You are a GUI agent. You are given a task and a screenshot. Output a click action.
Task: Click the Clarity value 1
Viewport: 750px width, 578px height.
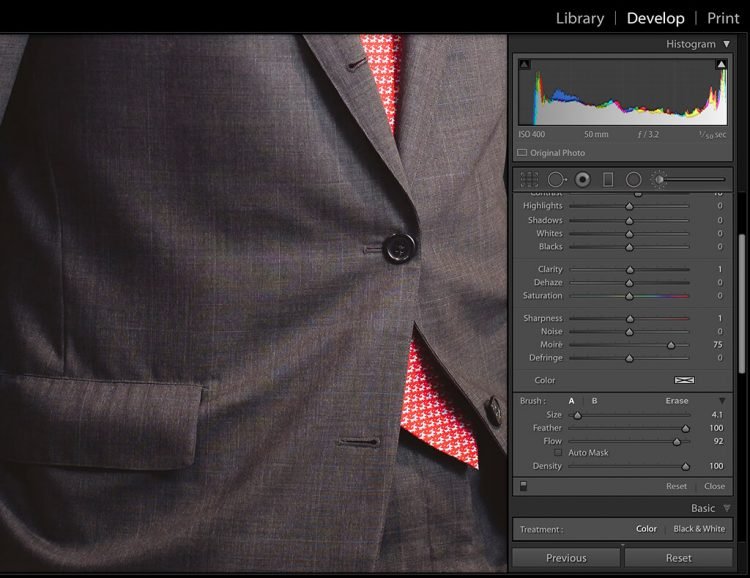719,269
